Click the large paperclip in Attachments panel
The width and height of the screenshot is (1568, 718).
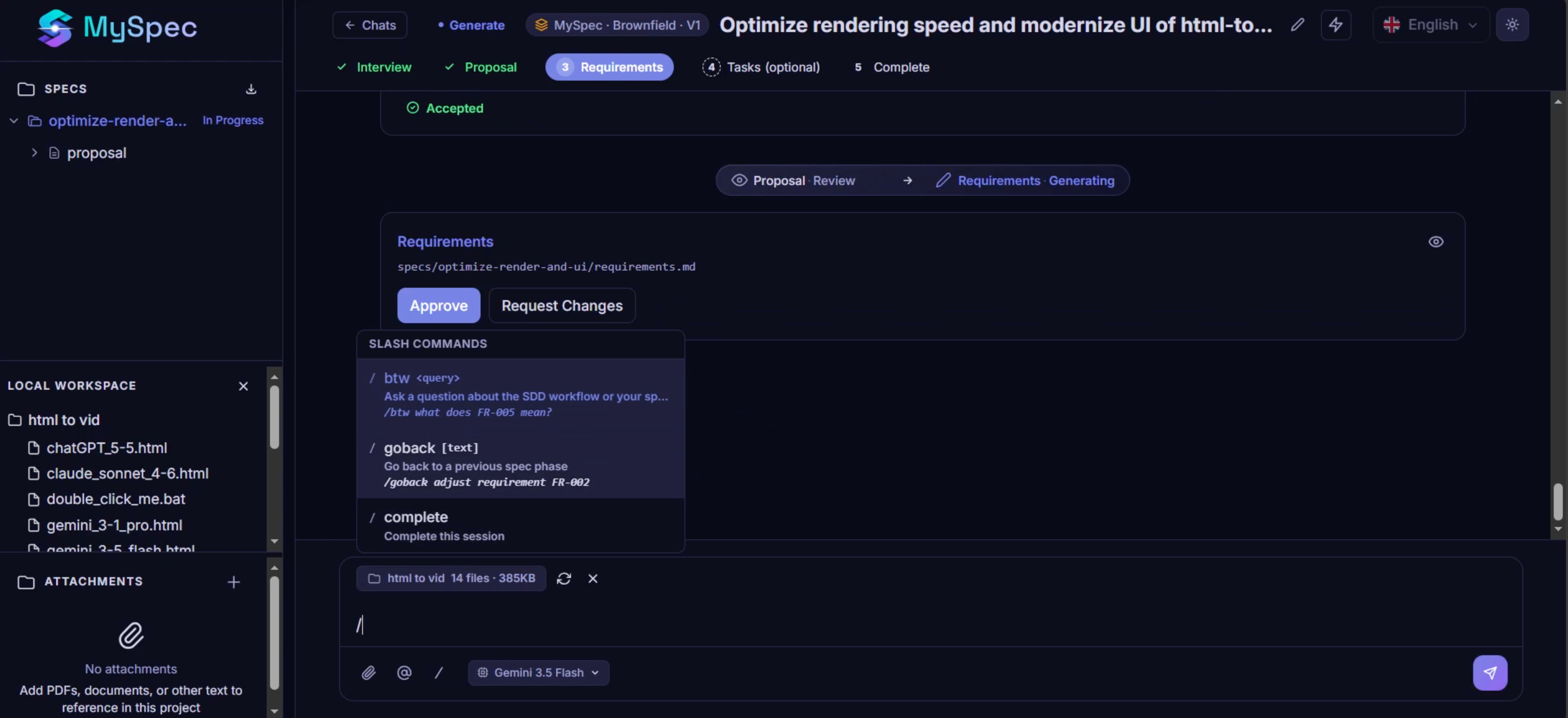[131, 635]
